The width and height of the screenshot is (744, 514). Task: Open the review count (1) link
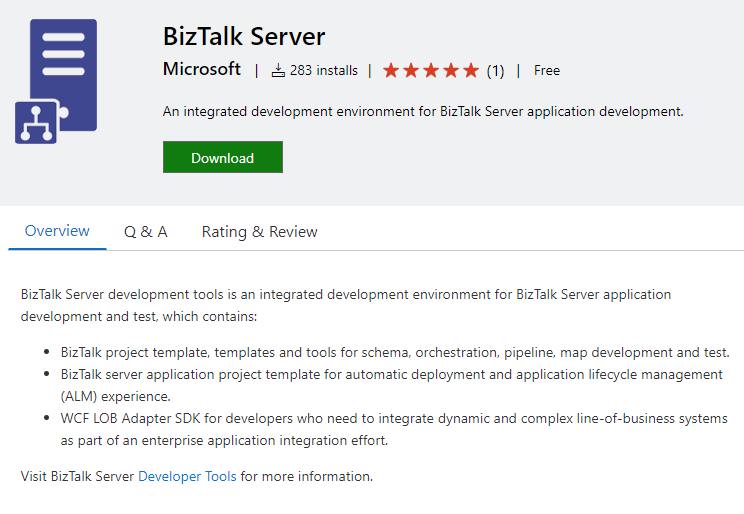click(496, 71)
